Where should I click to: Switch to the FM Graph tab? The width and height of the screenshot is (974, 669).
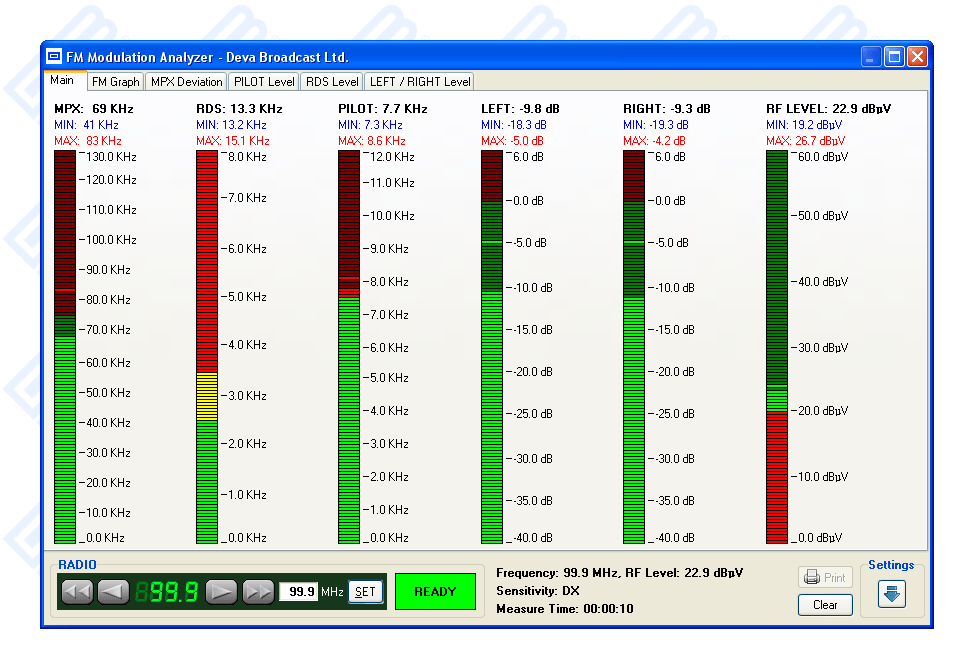point(116,82)
